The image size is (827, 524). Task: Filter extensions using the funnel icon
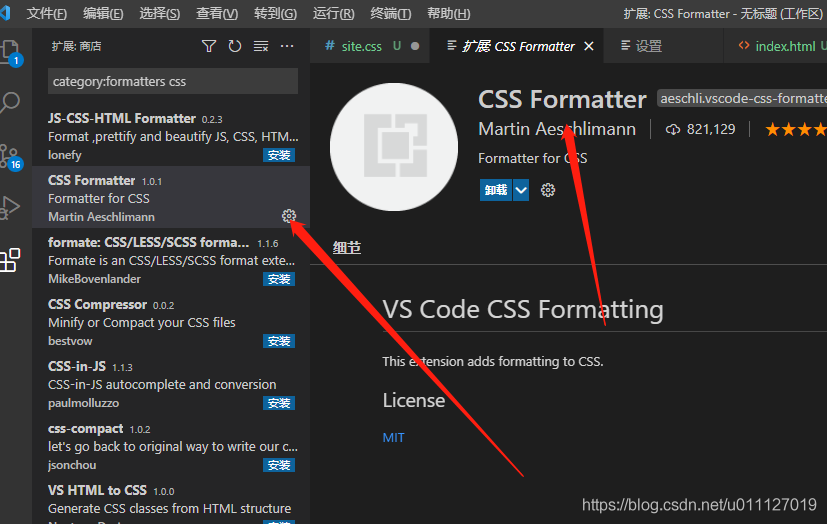click(x=209, y=46)
